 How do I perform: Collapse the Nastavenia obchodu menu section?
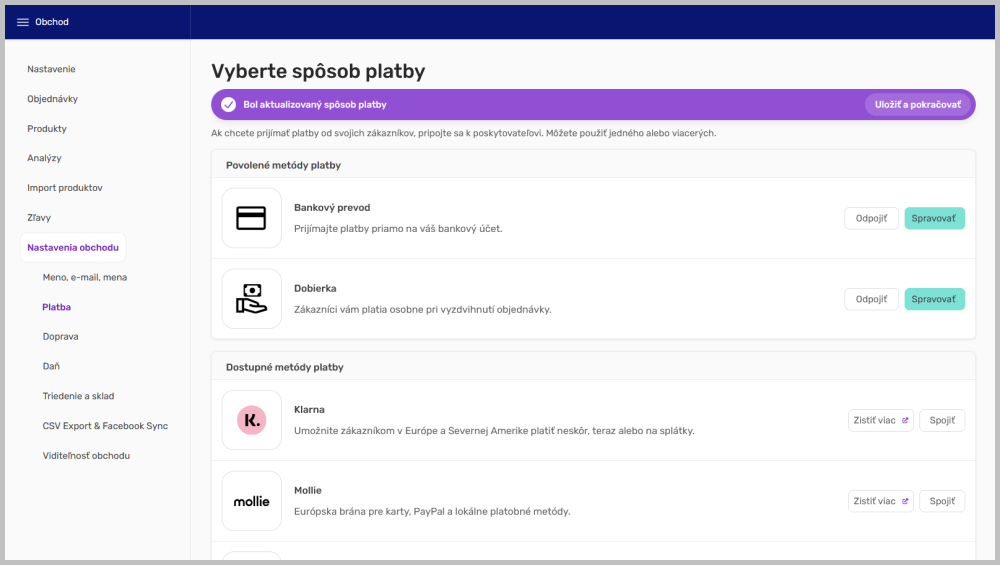(x=73, y=247)
